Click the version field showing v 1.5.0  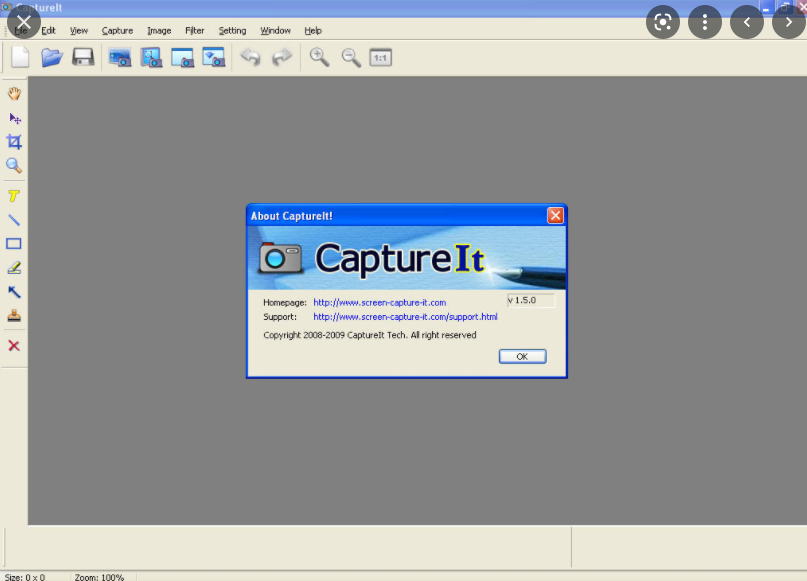click(531, 300)
